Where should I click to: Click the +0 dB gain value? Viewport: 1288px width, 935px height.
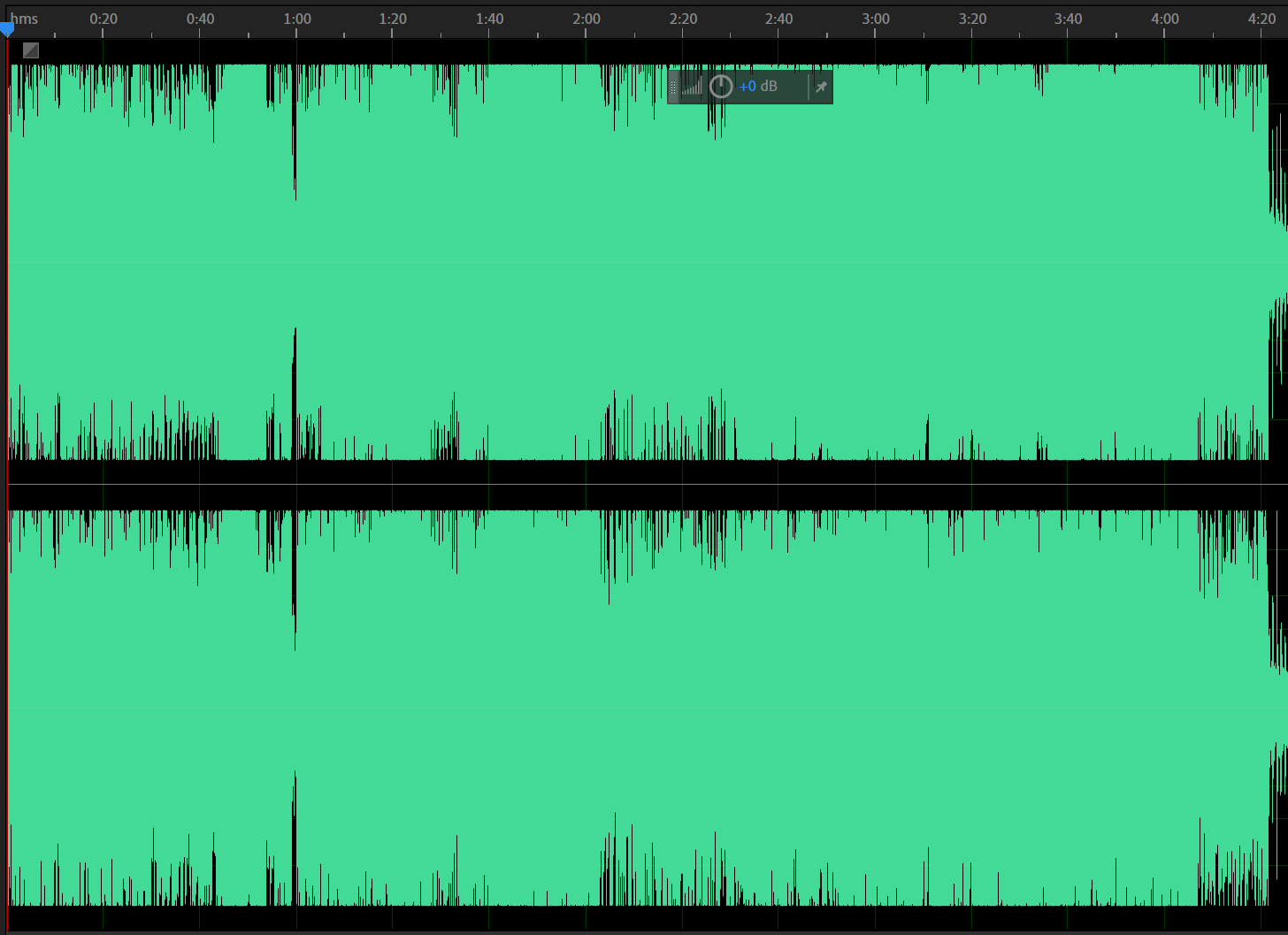pos(757,87)
